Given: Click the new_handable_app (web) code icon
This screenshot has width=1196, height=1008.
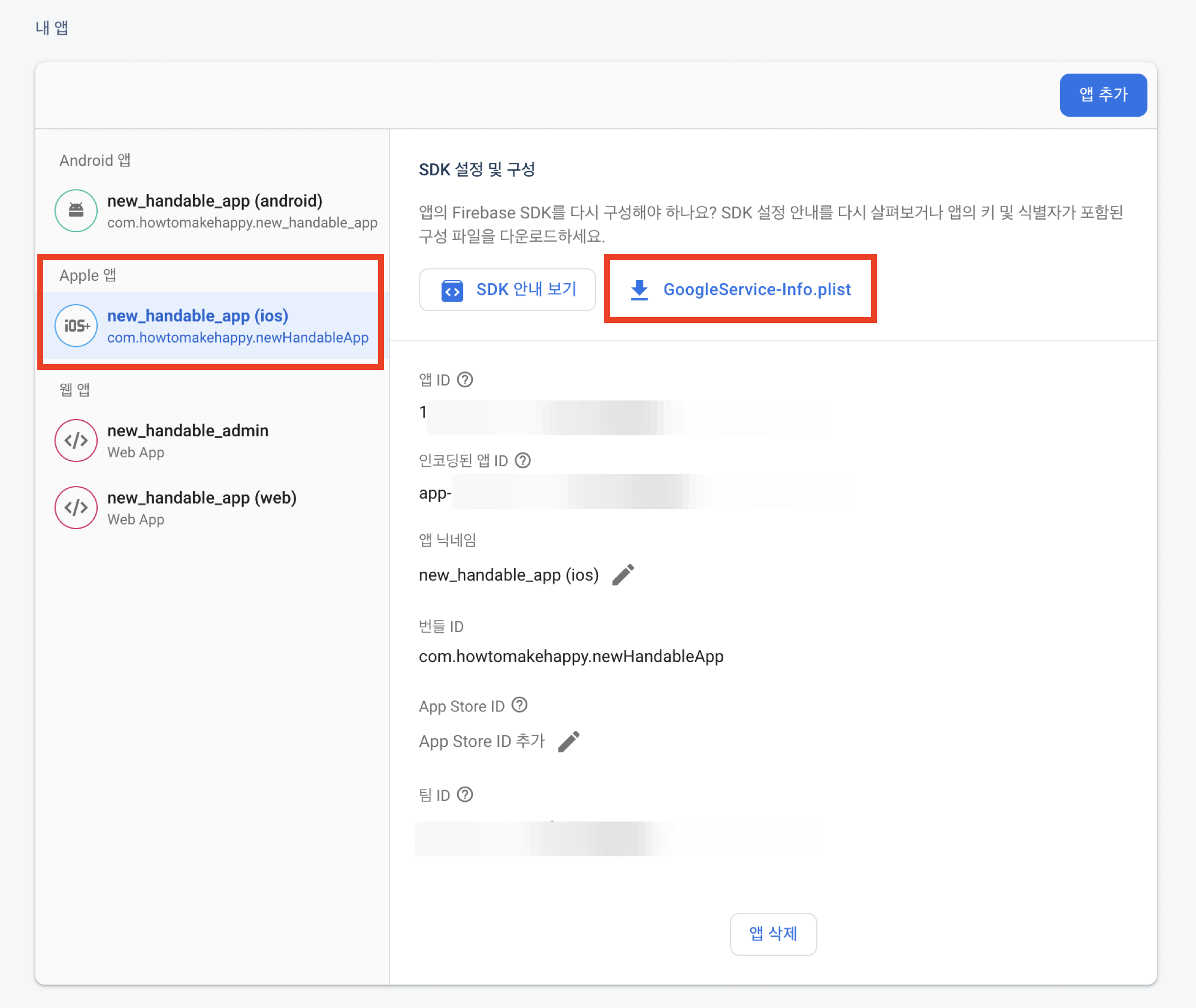Looking at the screenshot, I should (76, 507).
